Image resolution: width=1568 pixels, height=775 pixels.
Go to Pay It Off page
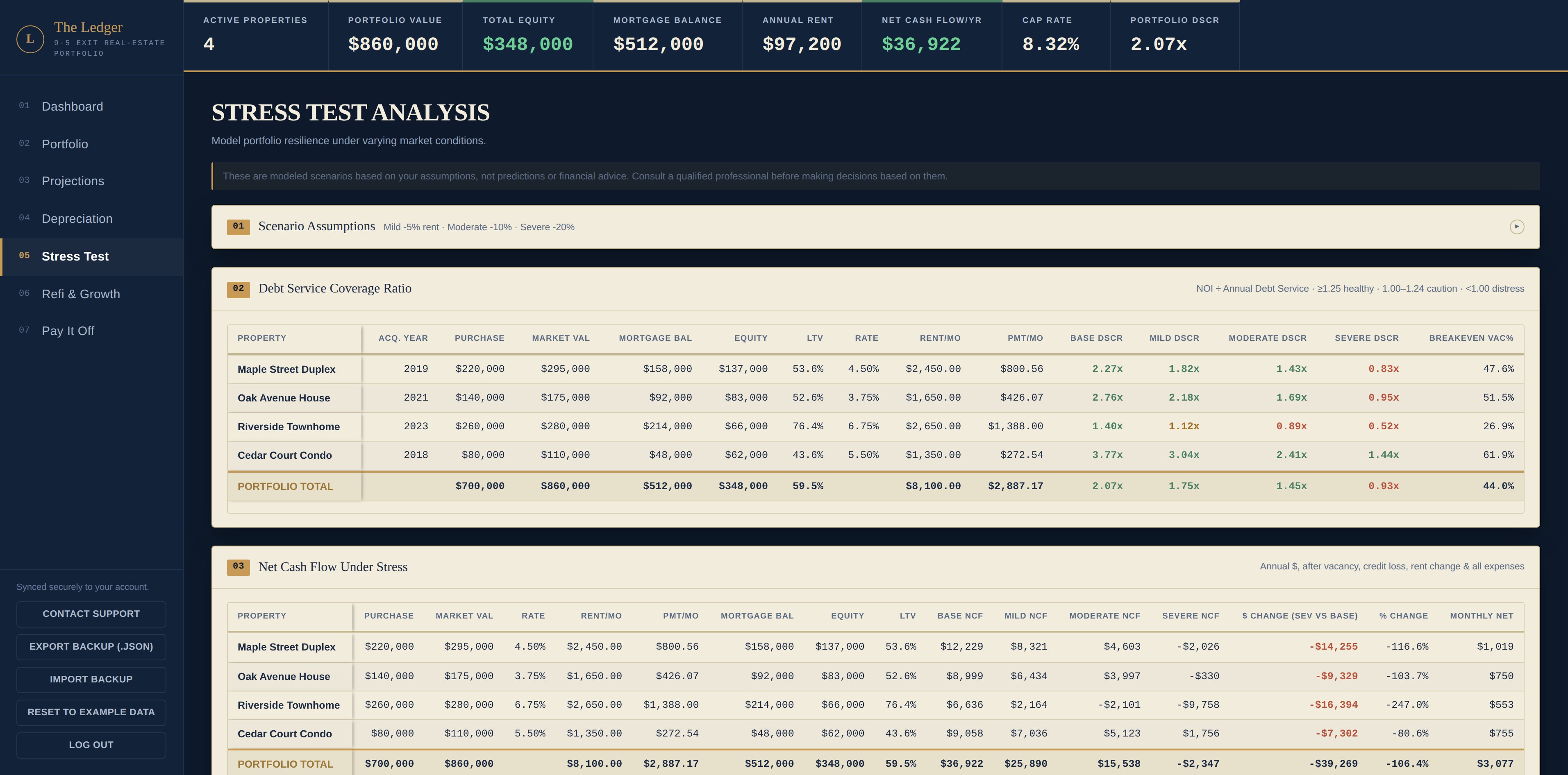point(91,331)
